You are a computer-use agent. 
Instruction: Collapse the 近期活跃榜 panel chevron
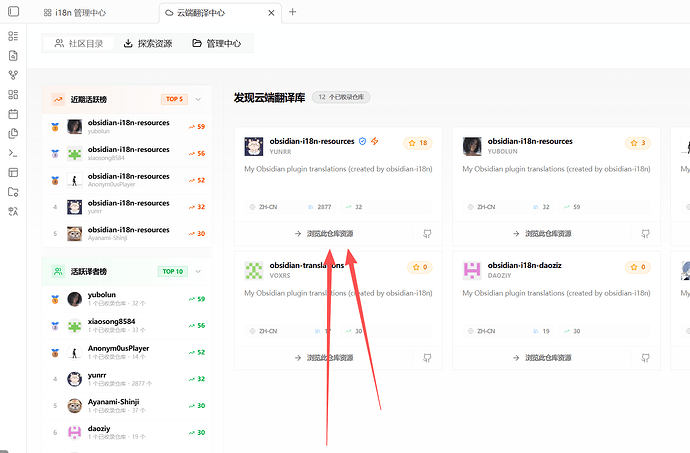[x=198, y=99]
